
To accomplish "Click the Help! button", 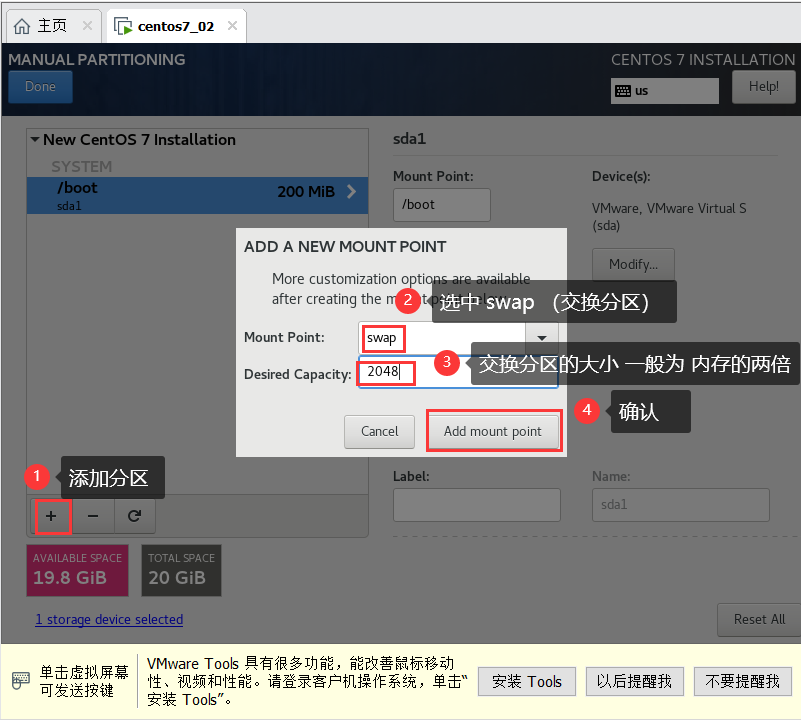I will point(763,87).
